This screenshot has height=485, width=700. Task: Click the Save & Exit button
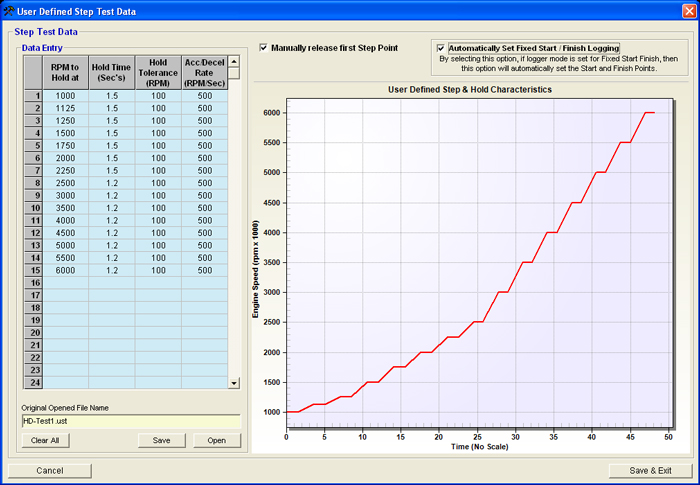click(x=650, y=470)
